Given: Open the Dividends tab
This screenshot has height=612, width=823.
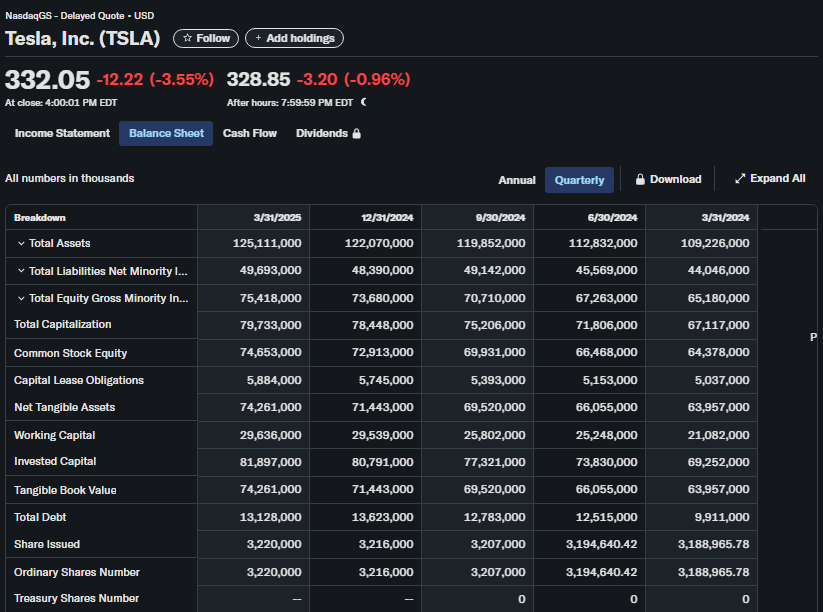Looking at the screenshot, I should 328,133.
